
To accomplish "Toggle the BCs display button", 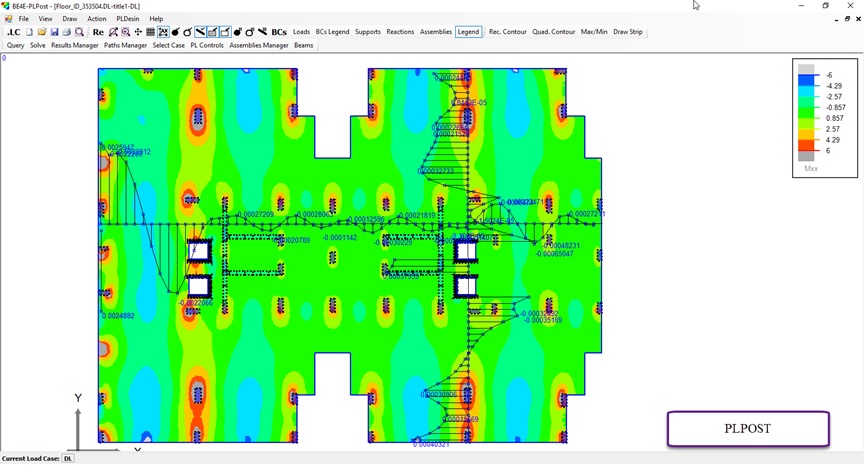I will tap(279, 32).
